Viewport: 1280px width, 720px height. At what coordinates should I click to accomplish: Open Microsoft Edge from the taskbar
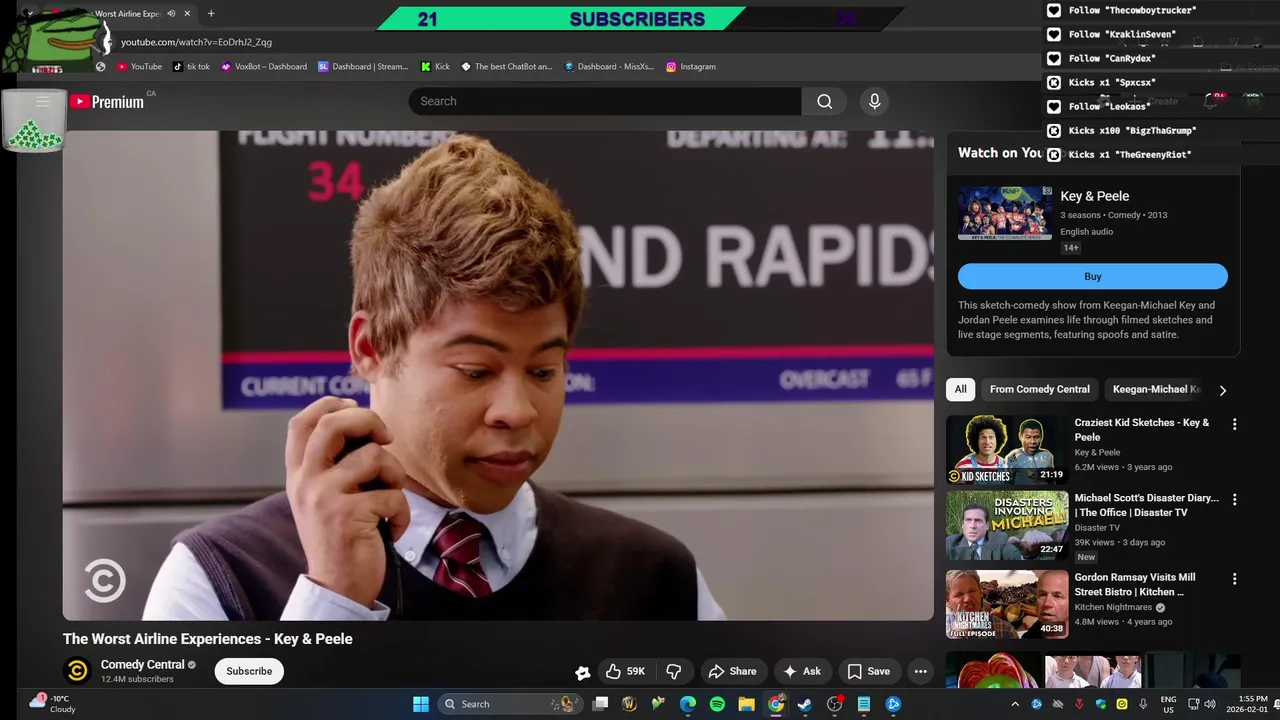coord(688,704)
